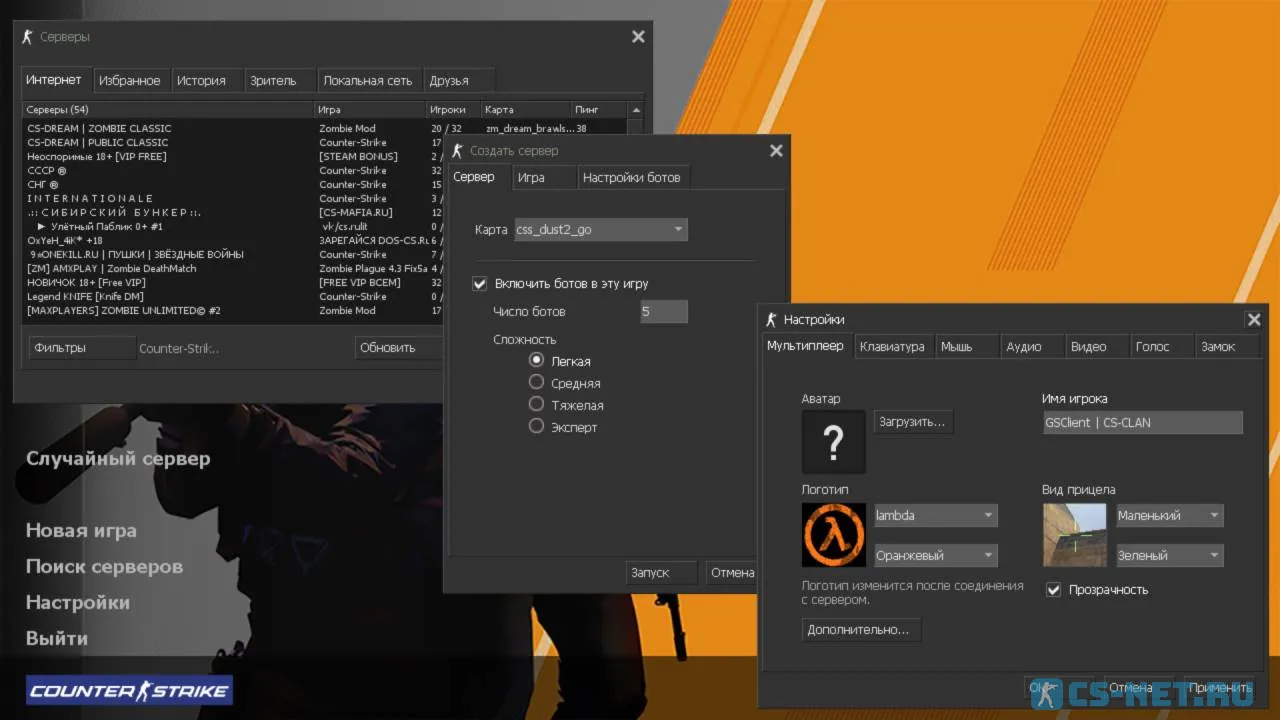Open the lambda logo dropdown
Image resolution: width=1280 pixels, height=720 pixels.
(936, 516)
